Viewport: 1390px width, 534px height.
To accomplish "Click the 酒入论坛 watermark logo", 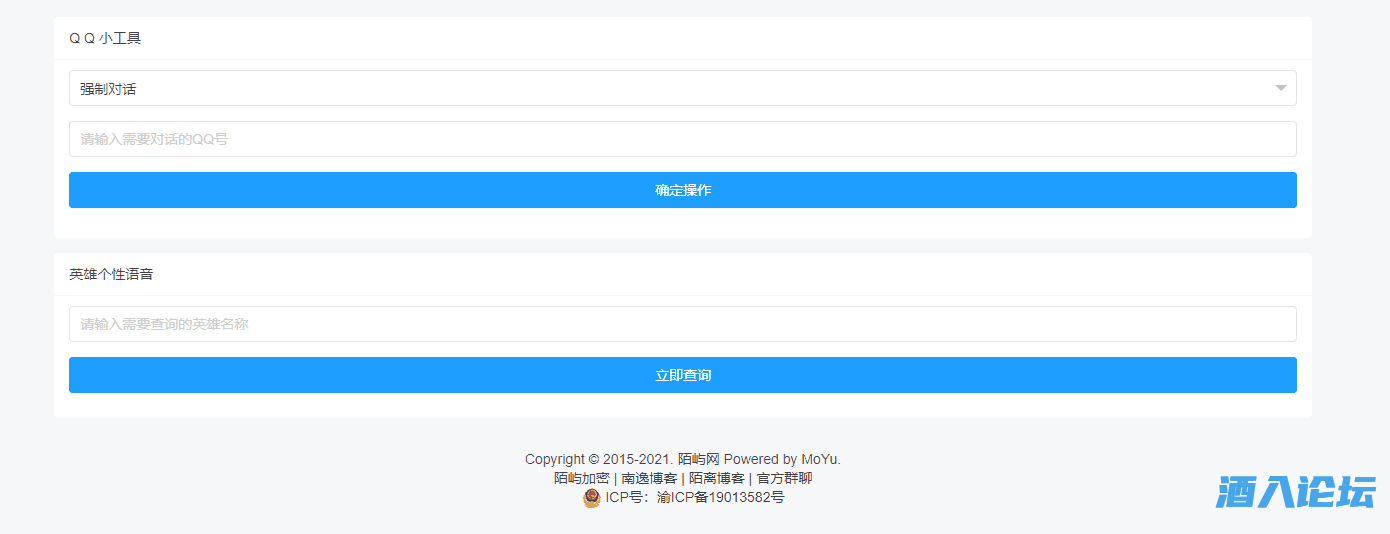I will tap(1295, 492).
